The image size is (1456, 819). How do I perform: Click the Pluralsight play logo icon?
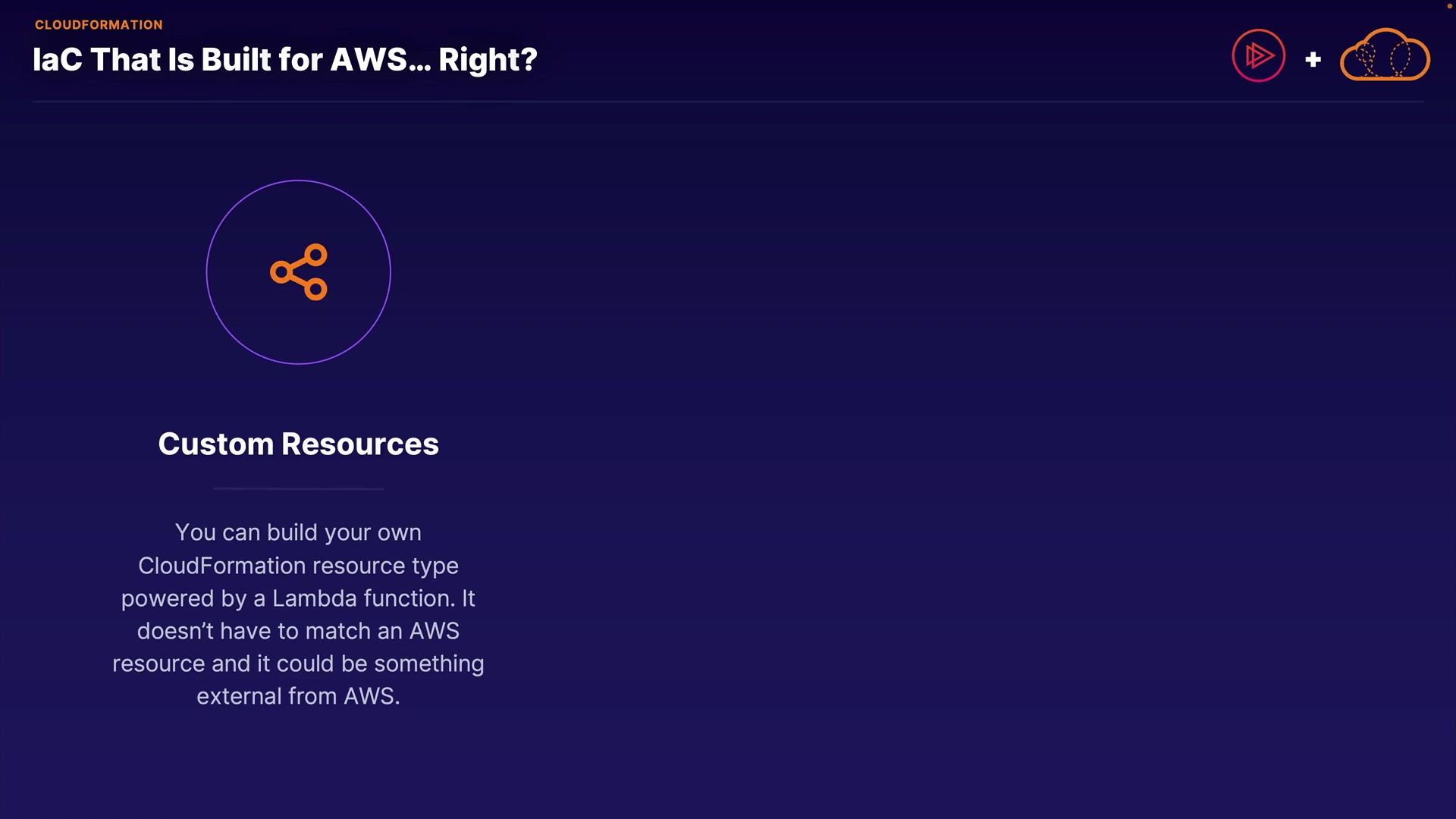pos(1258,55)
